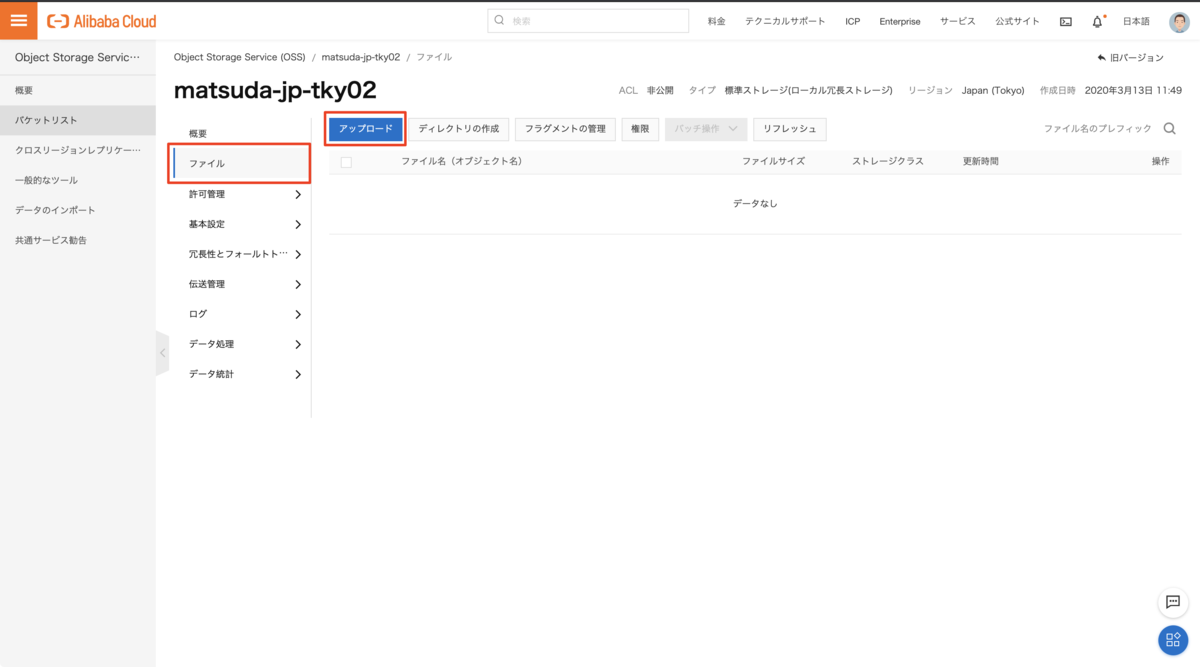Open the blue quick-tools grid icon
1200x667 pixels.
pos(1173,640)
